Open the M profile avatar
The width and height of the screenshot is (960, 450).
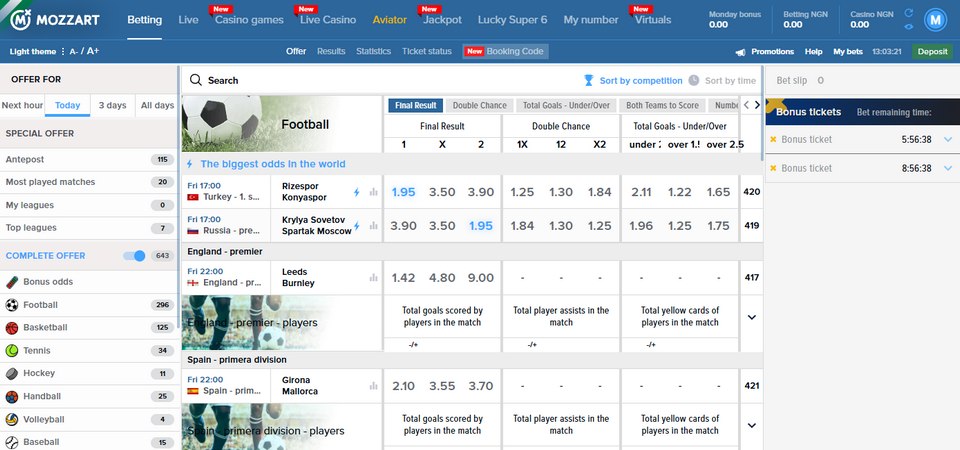point(935,20)
